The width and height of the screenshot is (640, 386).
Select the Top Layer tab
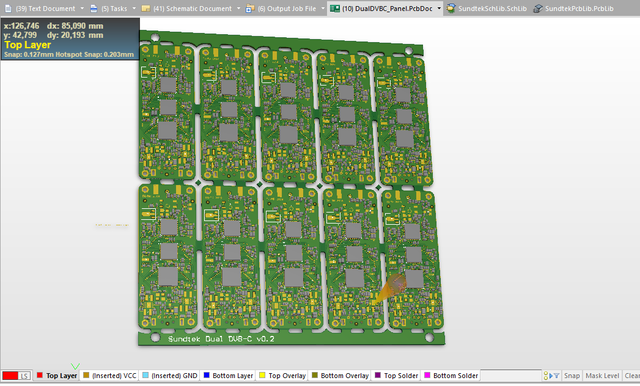57,375
